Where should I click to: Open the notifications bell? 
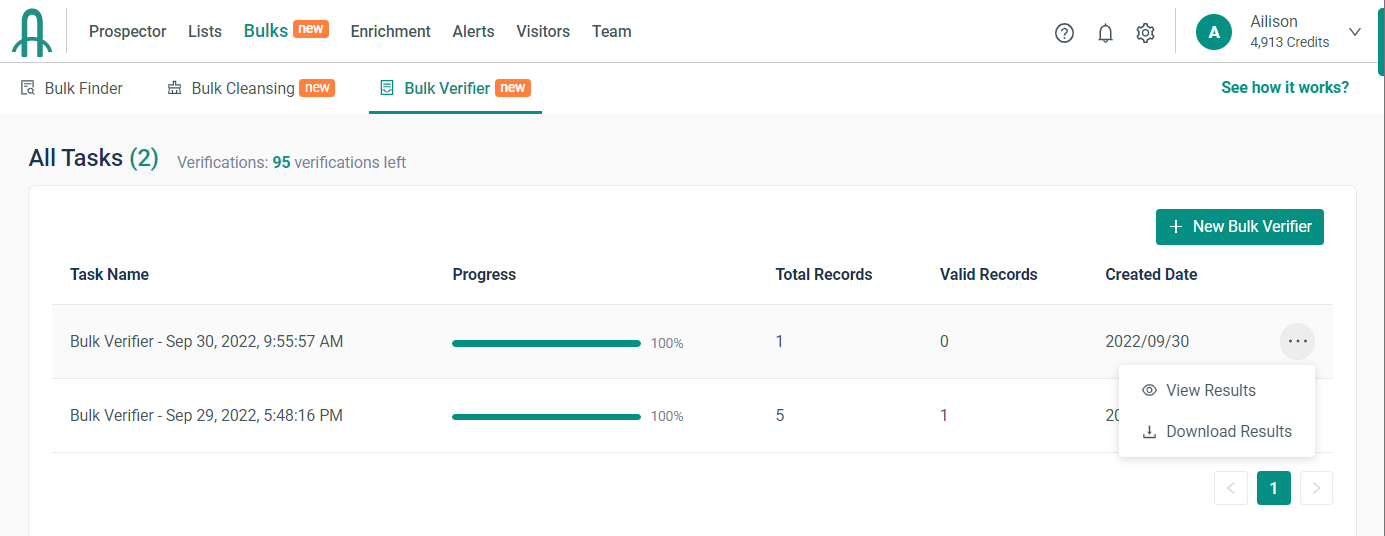(1105, 33)
